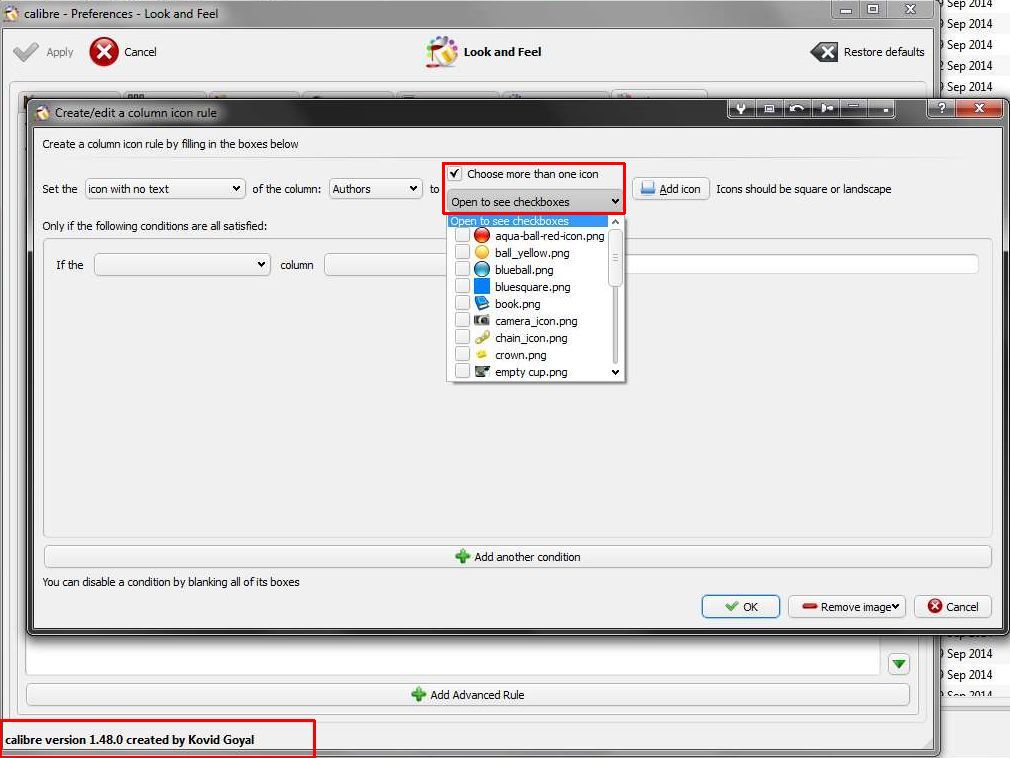This screenshot has width=1010, height=758.
Task: Click the question mark help button
Action: tap(941, 108)
